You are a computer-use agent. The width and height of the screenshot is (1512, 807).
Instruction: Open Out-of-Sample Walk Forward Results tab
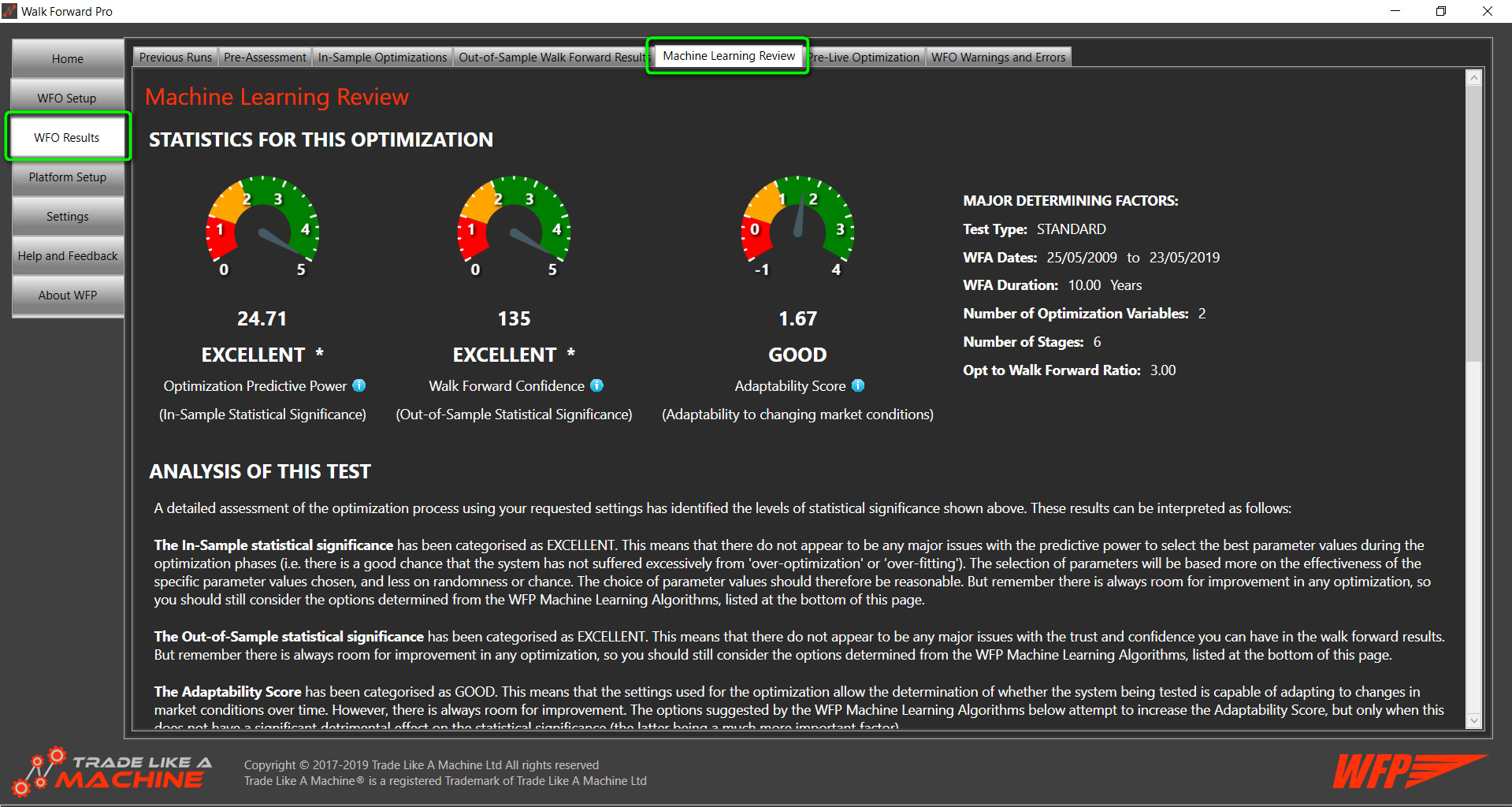(x=552, y=57)
